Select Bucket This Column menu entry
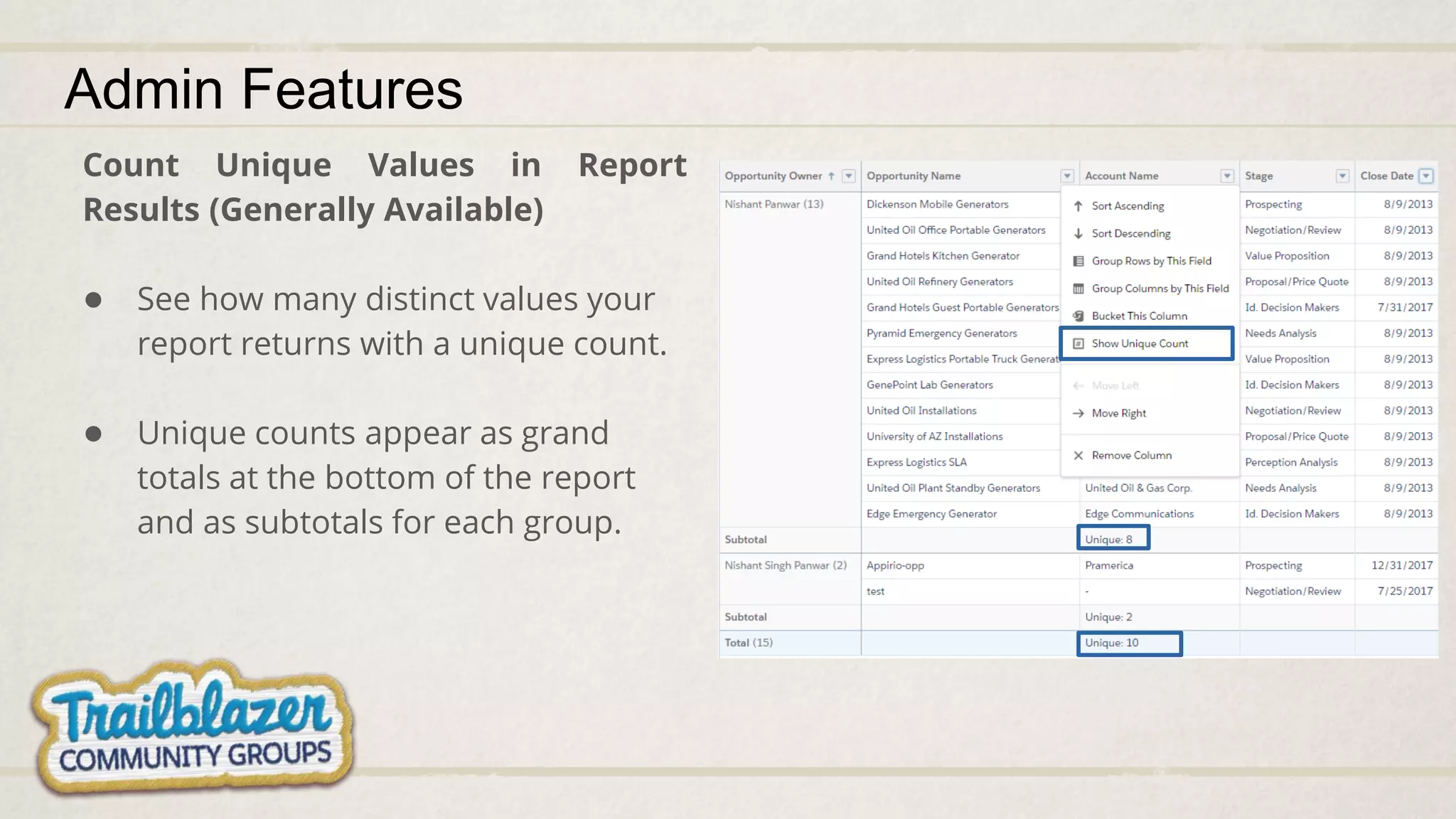1456x819 pixels. click(x=1150, y=316)
